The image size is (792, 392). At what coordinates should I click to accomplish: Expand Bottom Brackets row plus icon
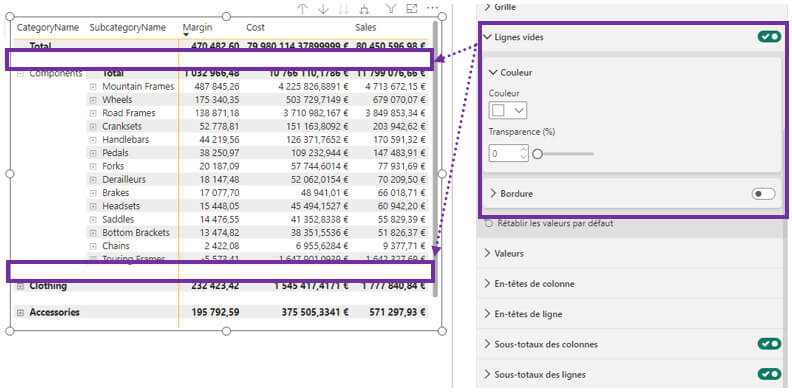coord(93,233)
